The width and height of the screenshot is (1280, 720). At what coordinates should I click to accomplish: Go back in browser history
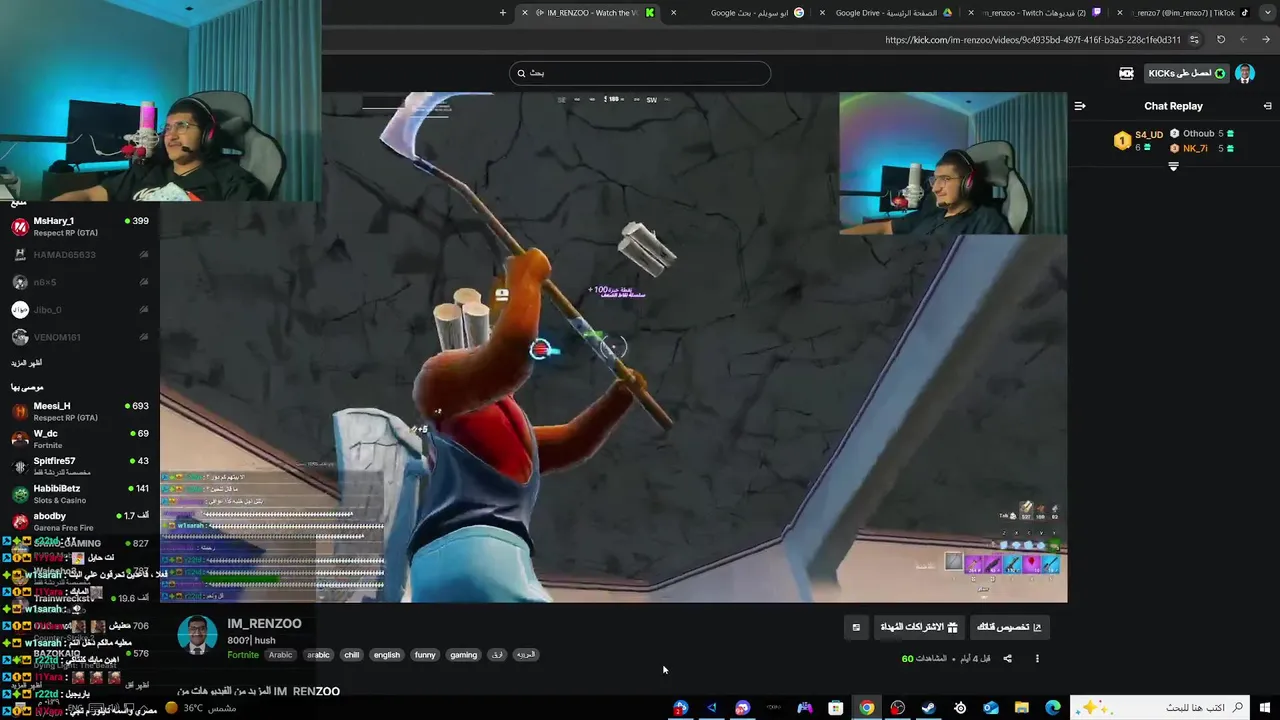(x=1267, y=40)
